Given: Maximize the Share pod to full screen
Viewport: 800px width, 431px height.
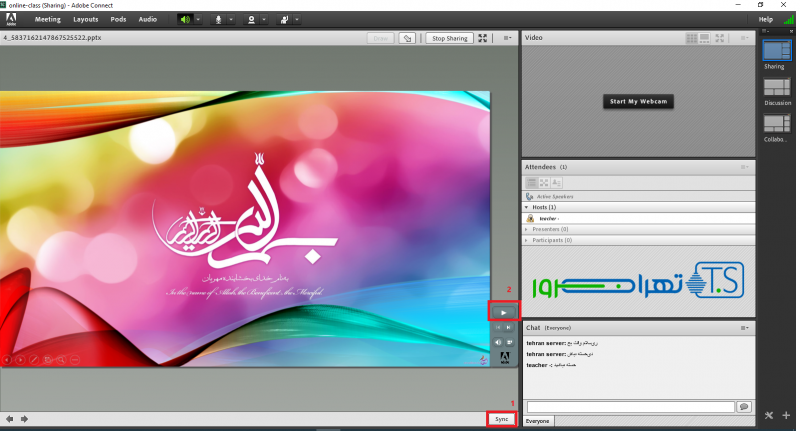Looking at the screenshot, I should pyautogui.click(x=484, y=38).
